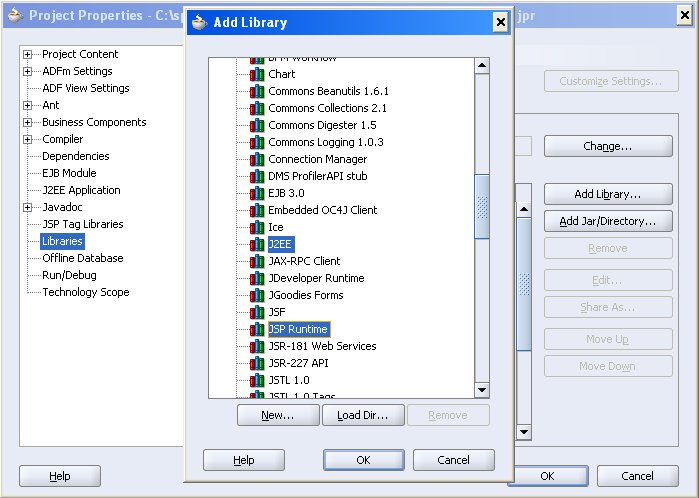Select the JSP Runtime library entry

click(299, 329)
